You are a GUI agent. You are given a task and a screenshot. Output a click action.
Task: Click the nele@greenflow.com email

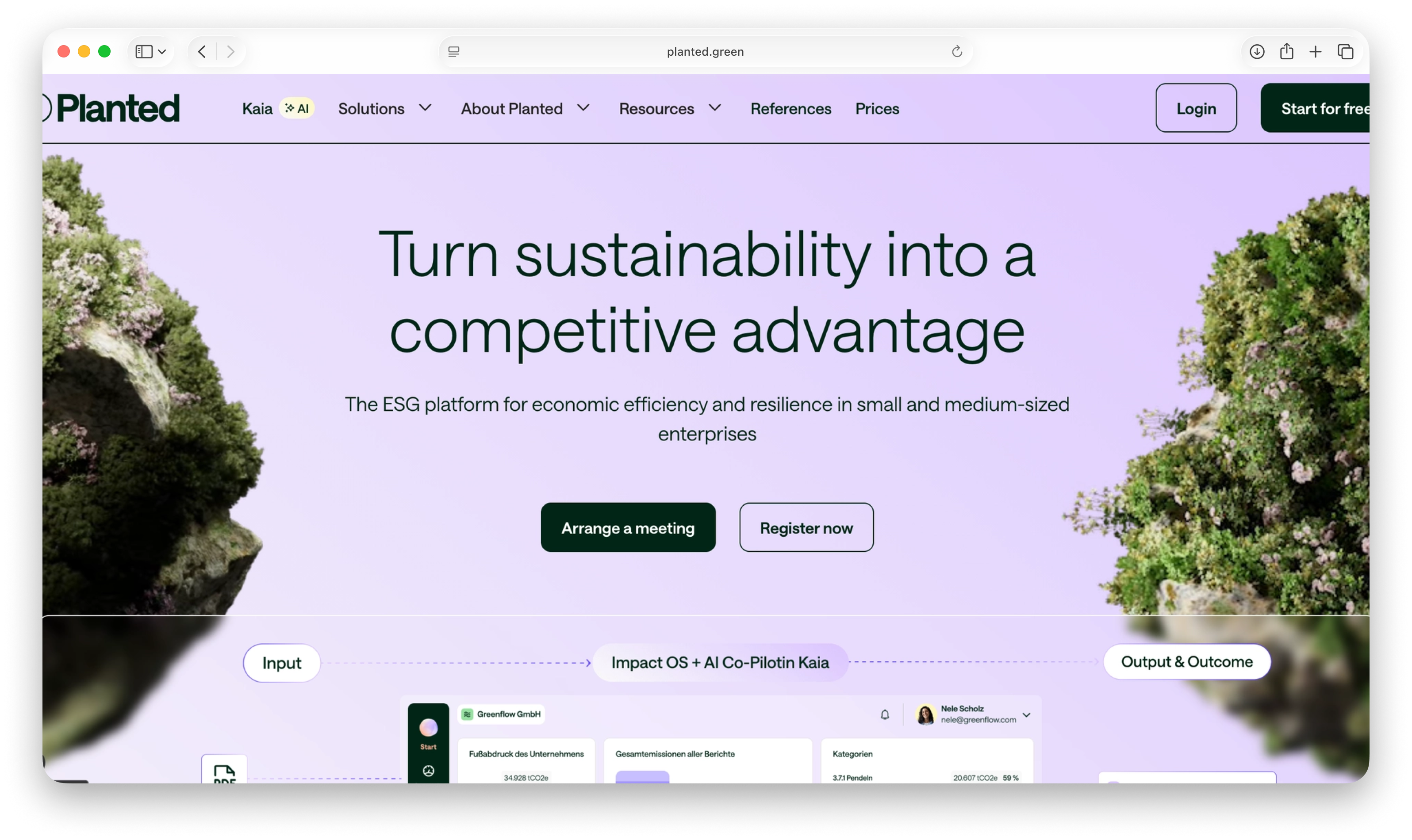[978, 719]
